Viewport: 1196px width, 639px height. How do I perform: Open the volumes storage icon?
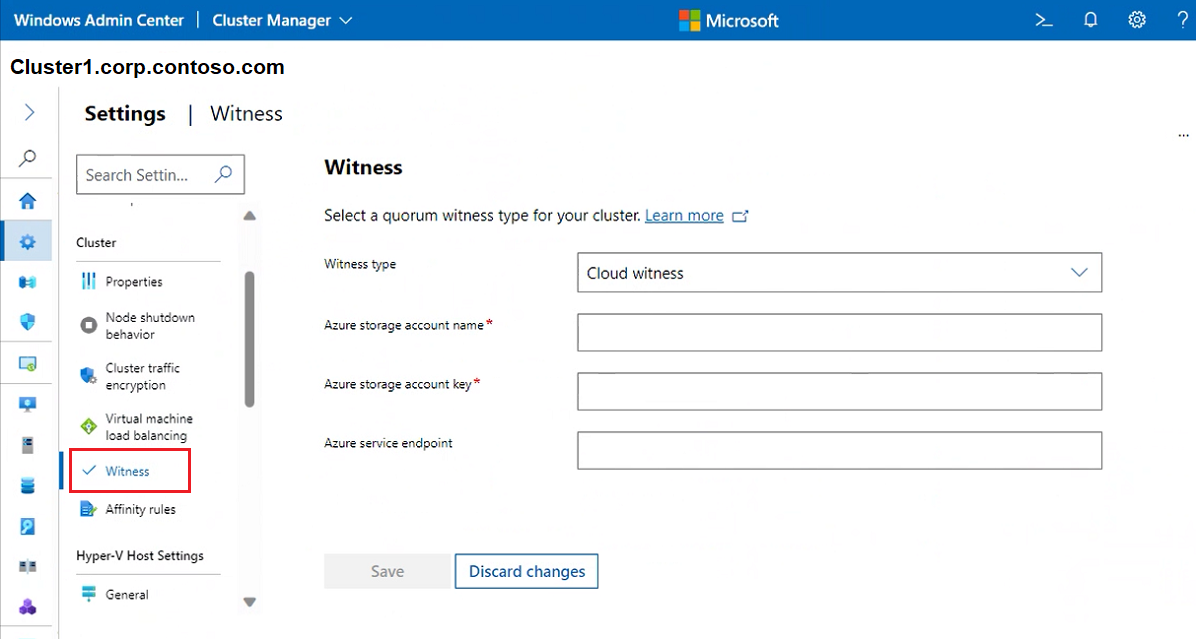pos(27,486)
